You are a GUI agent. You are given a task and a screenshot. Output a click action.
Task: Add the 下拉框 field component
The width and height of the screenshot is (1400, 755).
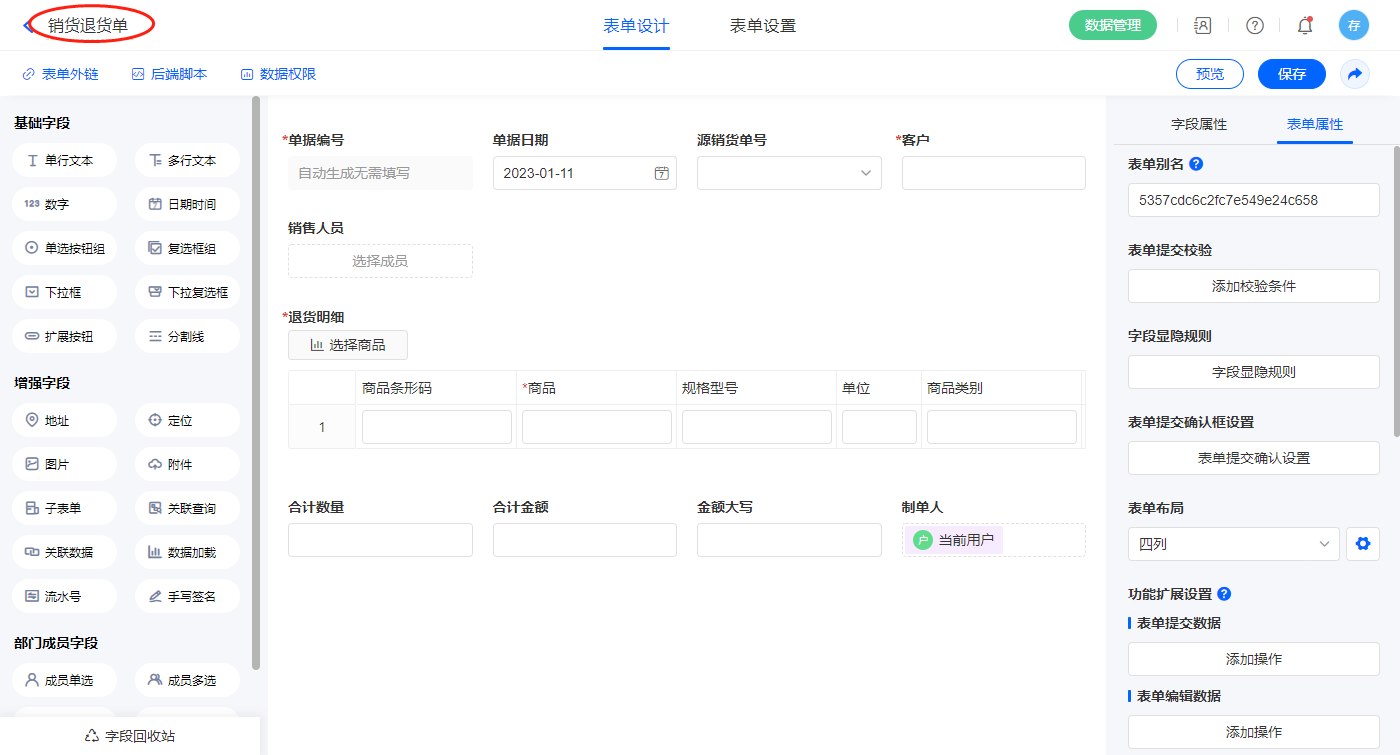pyautogui.click(x=65, y=292)
